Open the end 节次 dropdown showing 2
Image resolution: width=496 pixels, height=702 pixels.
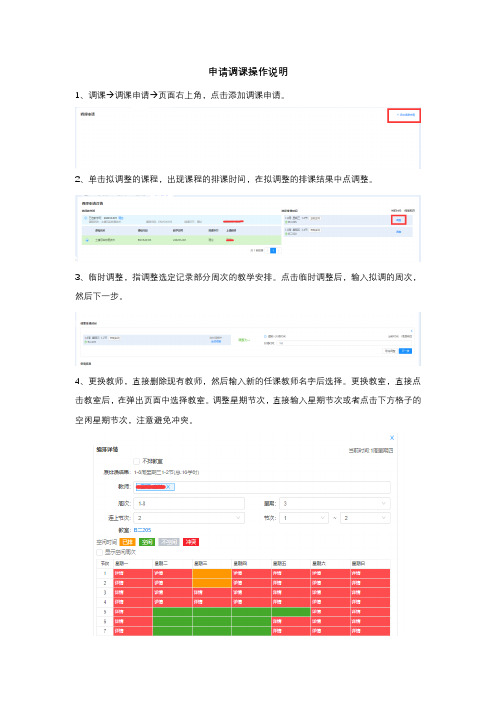point(365,518)
